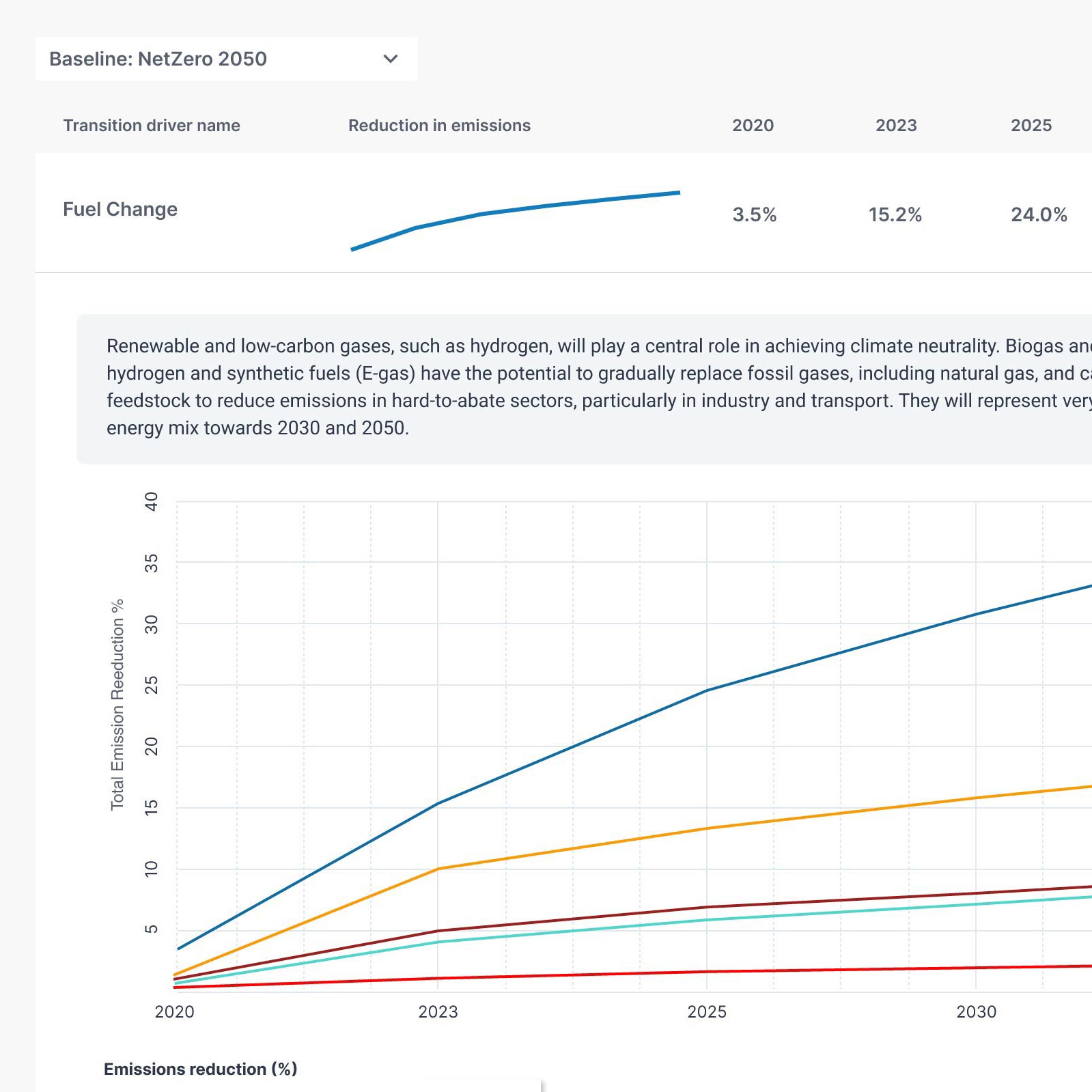The width and height of the screenshot is (1092, 1092).
Task: Click the 25 y-axis tick label
Action: click(152, 685)
